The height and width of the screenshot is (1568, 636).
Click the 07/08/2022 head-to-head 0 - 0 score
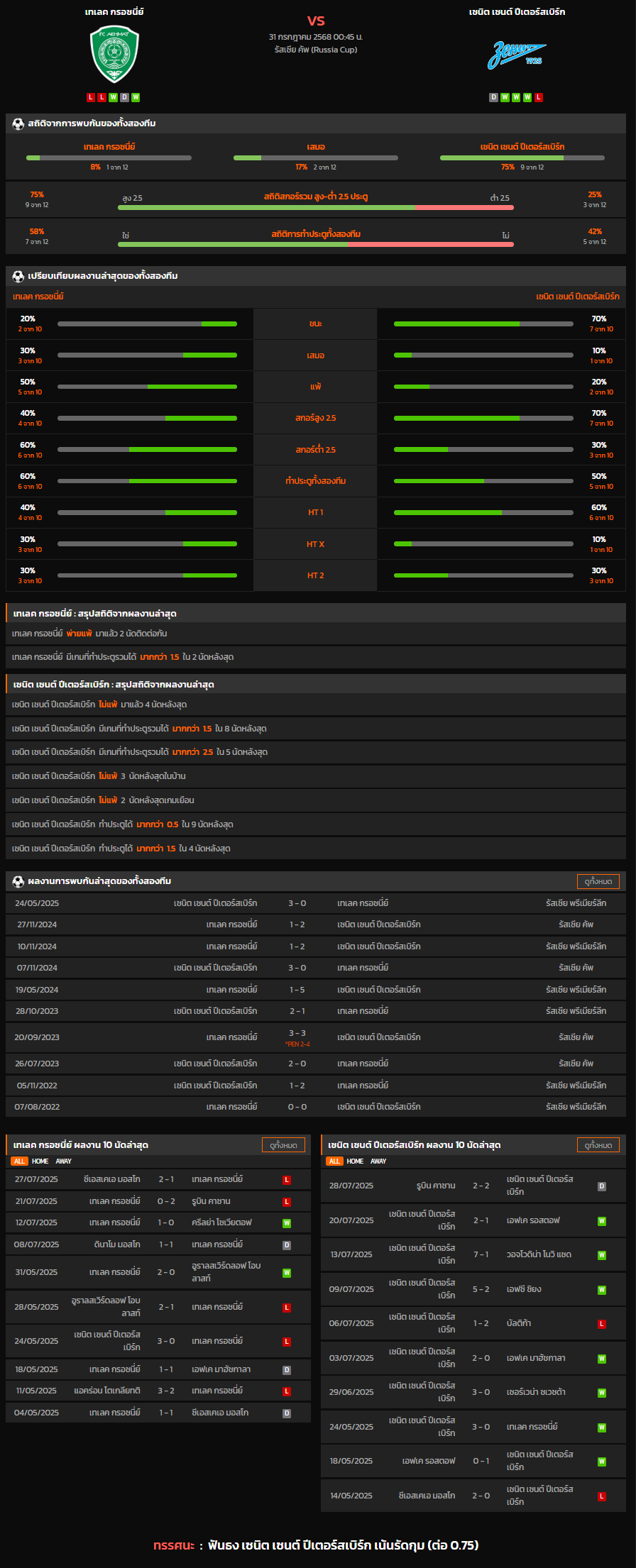297,1107
